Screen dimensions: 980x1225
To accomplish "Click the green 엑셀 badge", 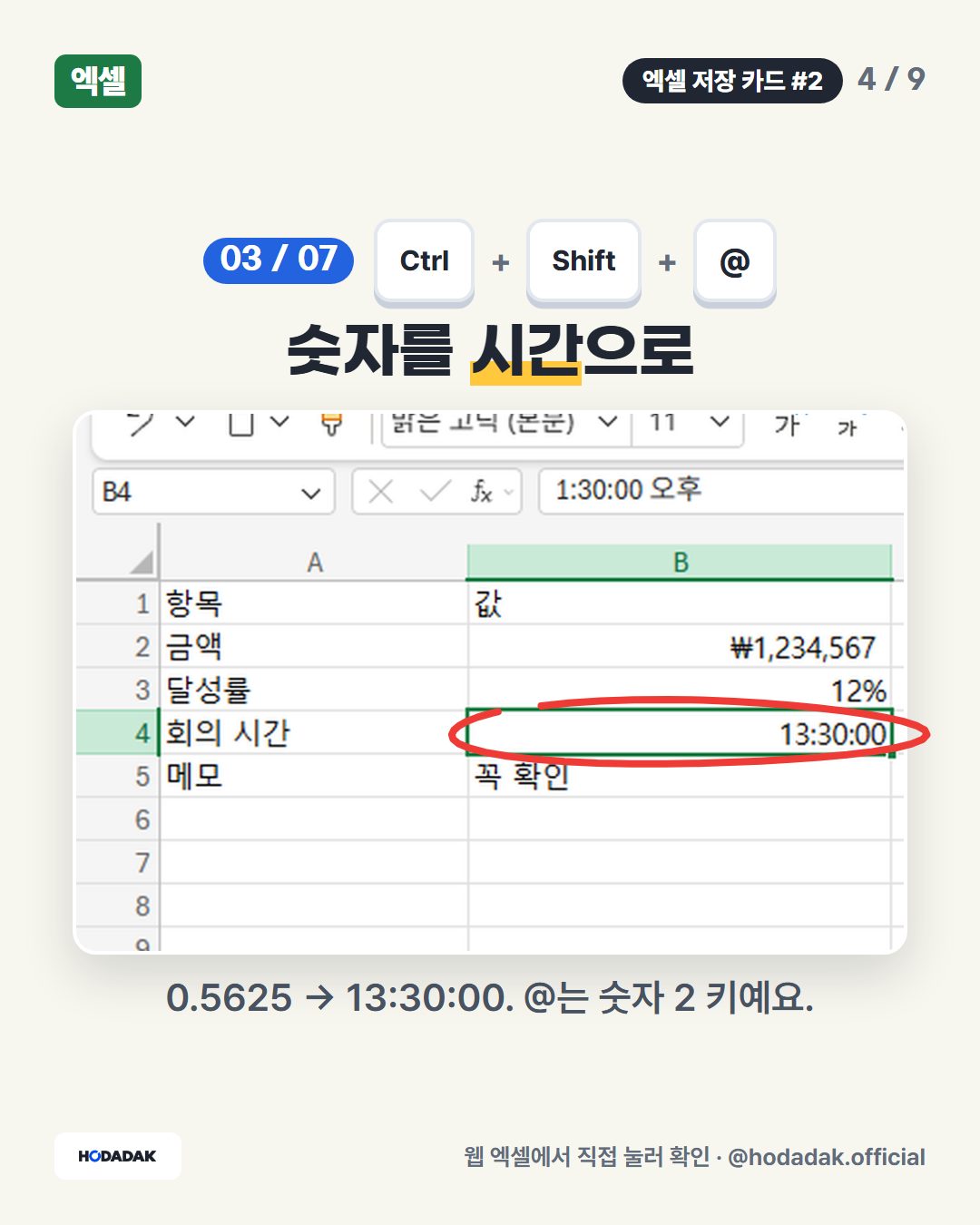I will tap(98, 82).
